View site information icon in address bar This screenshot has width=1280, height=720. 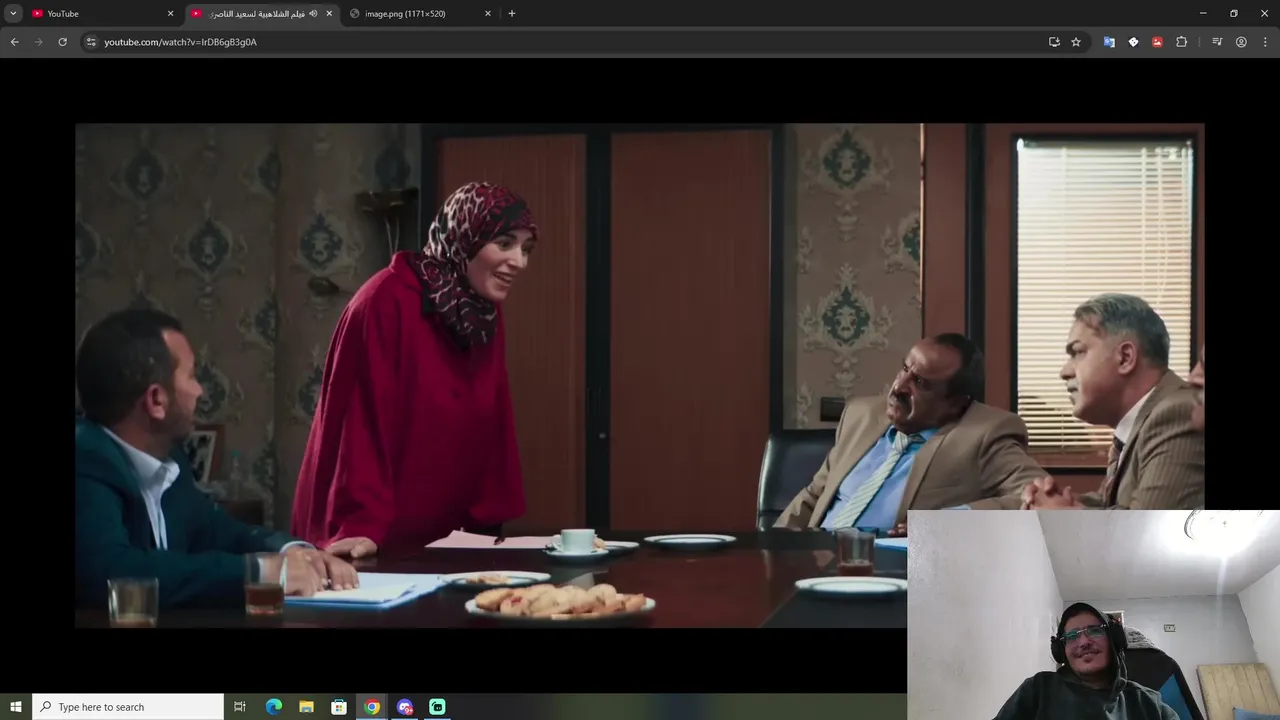tap(91, 42)
